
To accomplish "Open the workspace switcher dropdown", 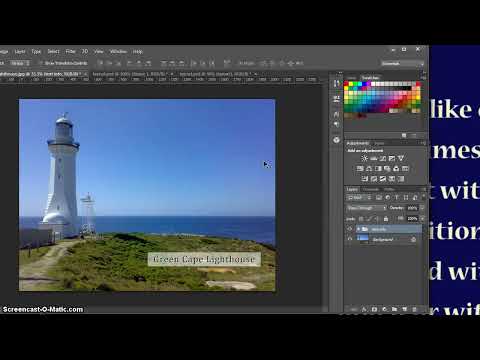I will click(x=402, y=63).
